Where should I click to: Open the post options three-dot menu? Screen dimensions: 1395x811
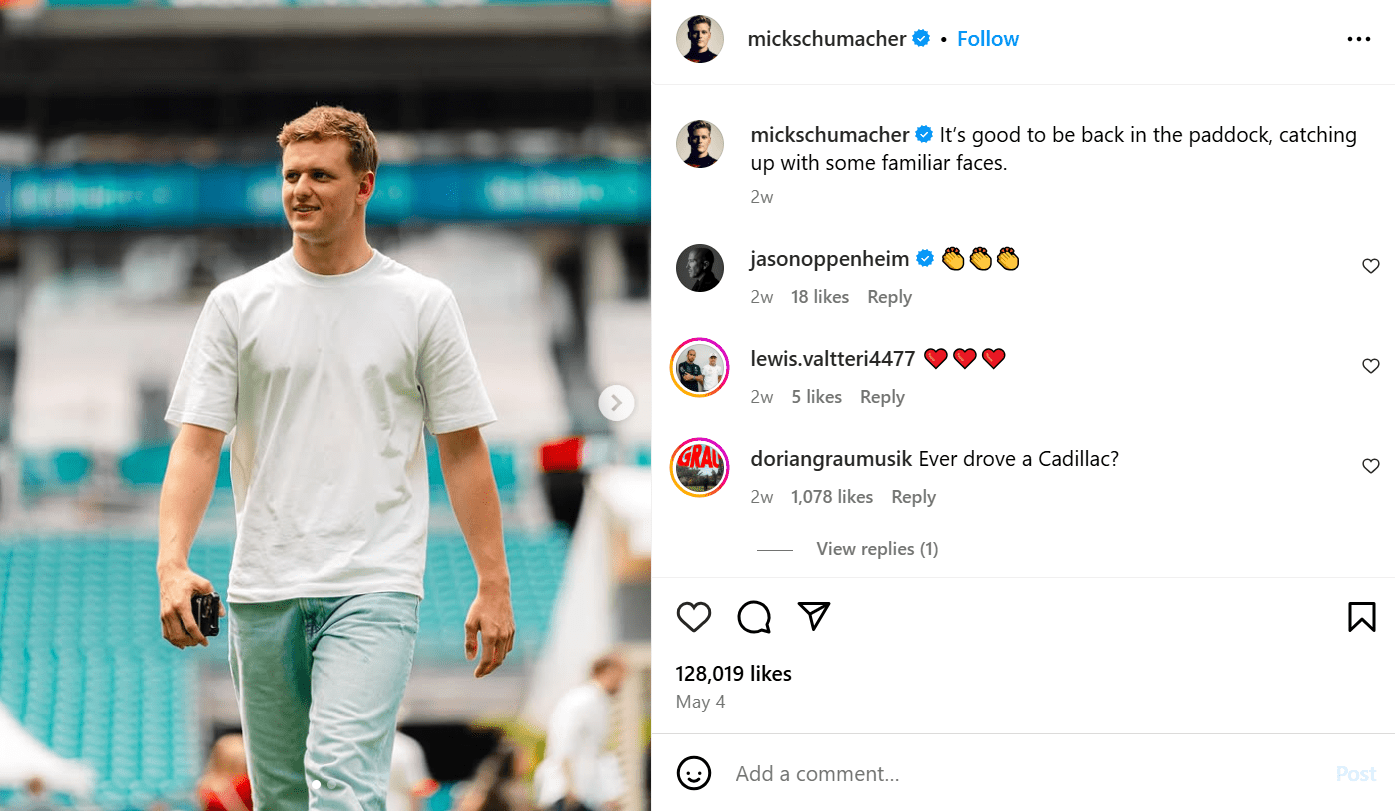click(1359, 38)
